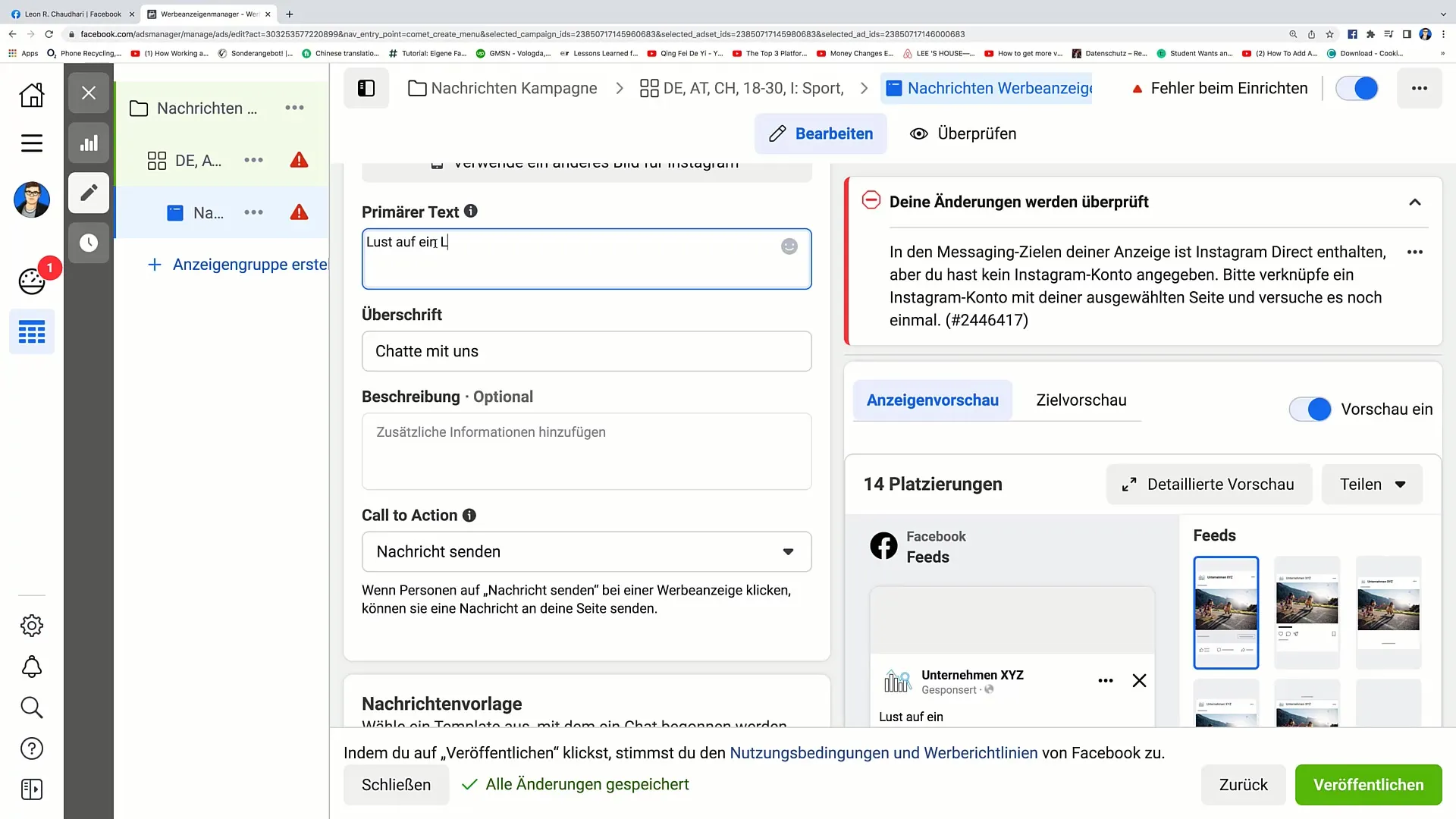1456x819 pixels.
Task: Open the clock history icon
Action: 89,243
